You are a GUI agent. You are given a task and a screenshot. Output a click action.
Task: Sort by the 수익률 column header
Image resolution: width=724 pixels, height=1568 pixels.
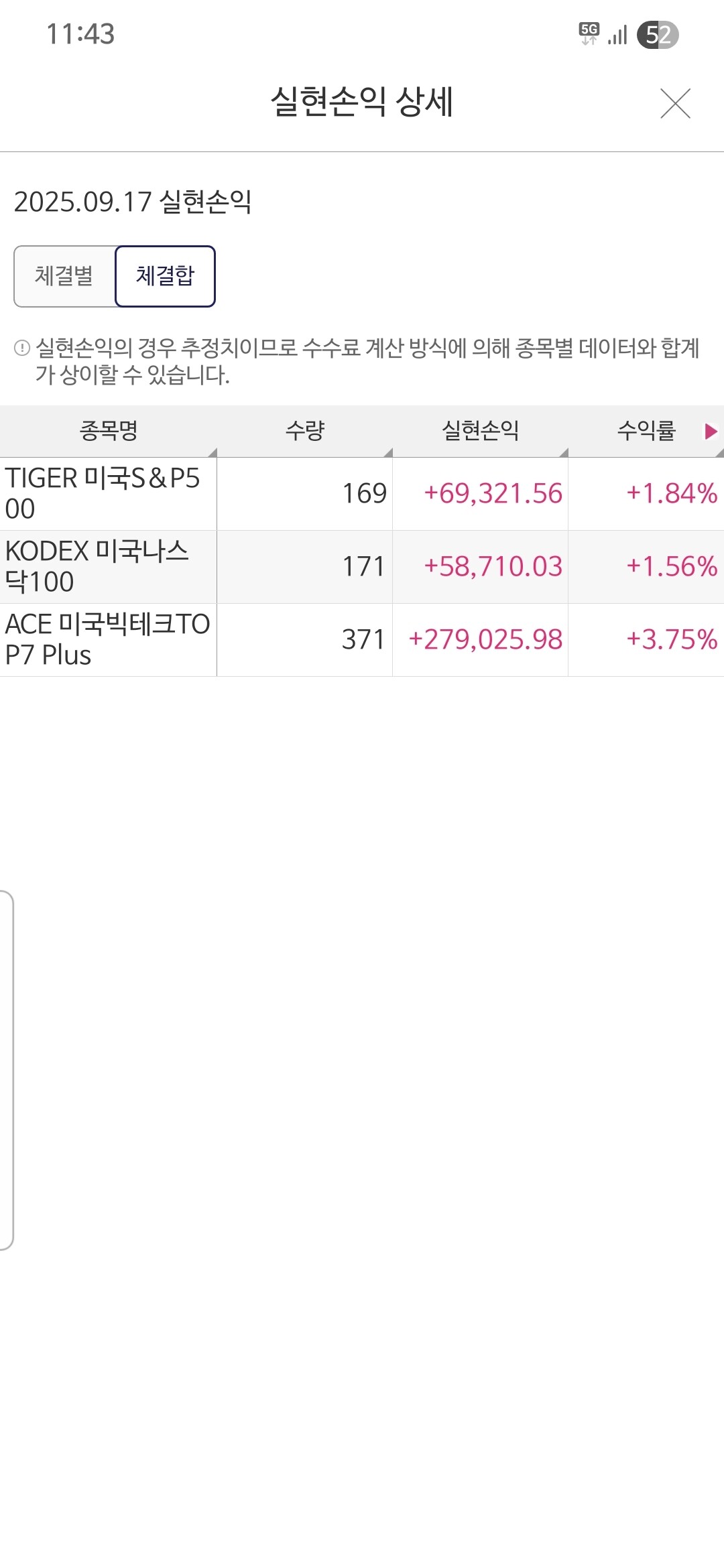[x=646, y=431]
